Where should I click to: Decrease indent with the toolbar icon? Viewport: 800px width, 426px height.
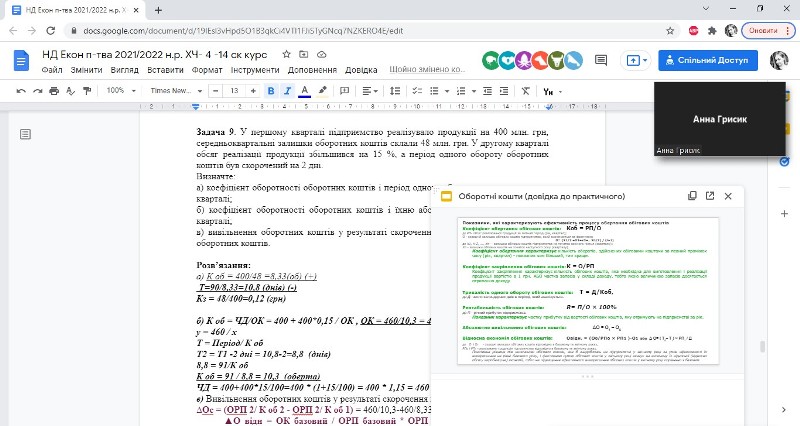pyautogui.click(x=487, y=91)
